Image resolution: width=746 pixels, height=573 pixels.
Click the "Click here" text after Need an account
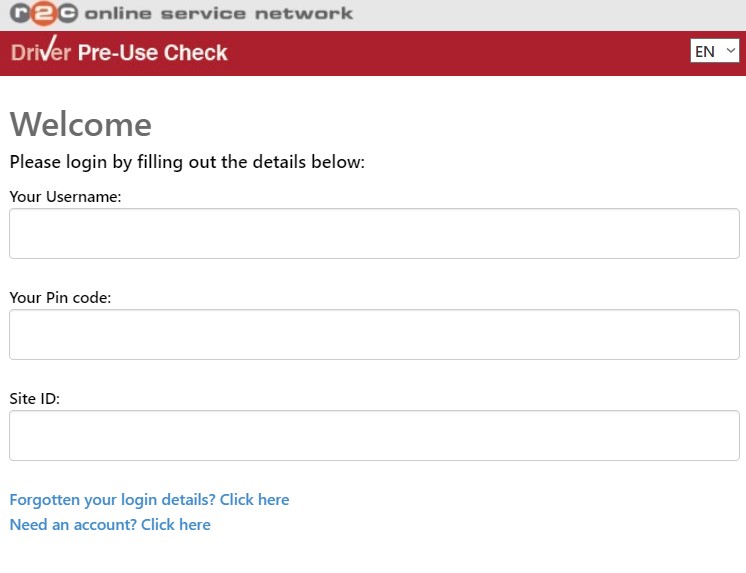(176, 525)
